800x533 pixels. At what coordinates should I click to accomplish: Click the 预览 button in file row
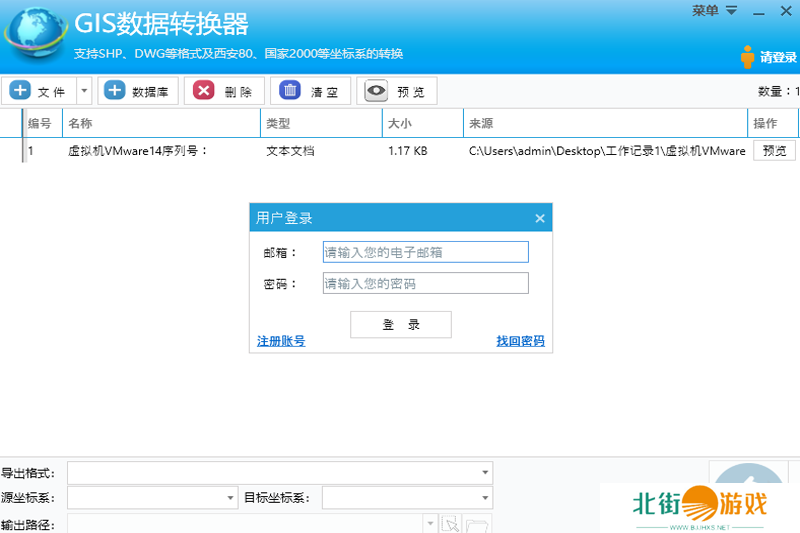click(x=774, y=151)
